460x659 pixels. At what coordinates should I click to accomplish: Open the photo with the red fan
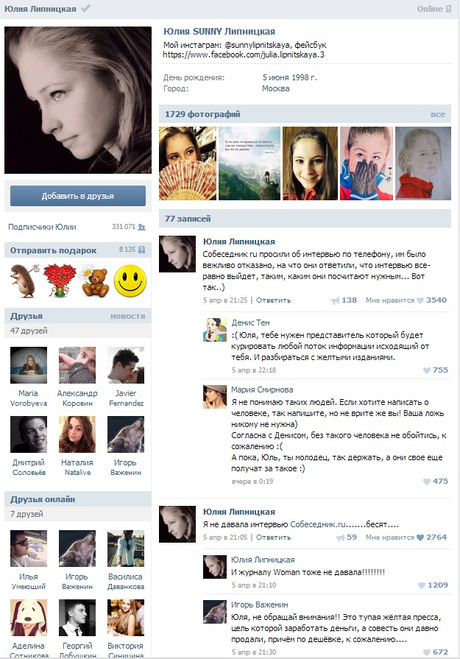click(x=188, y=163)
